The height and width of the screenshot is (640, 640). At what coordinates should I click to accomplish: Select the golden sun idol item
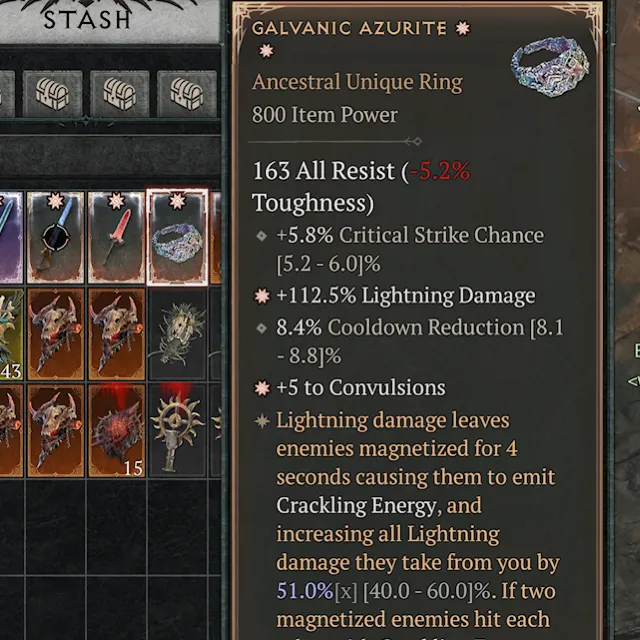[x=177, y=431]
